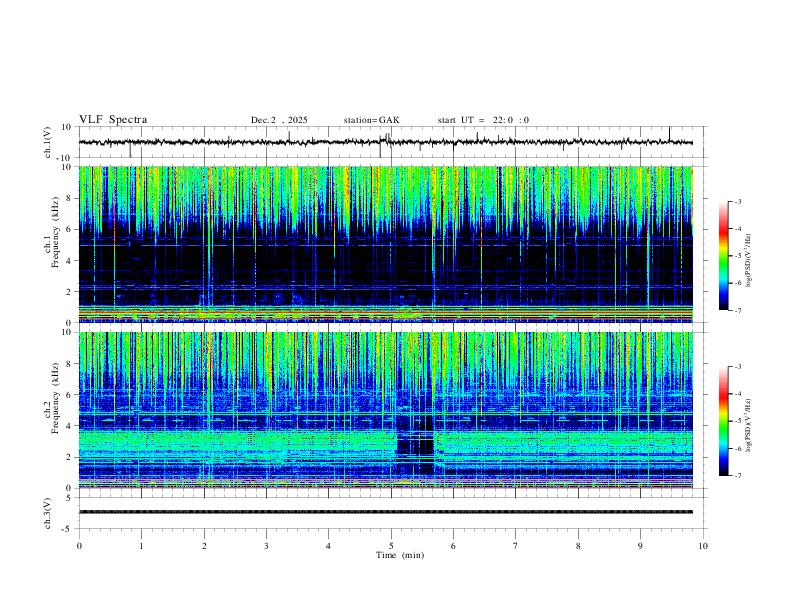
Task: Click the Time (min) axis label
Action: point(400,555)
